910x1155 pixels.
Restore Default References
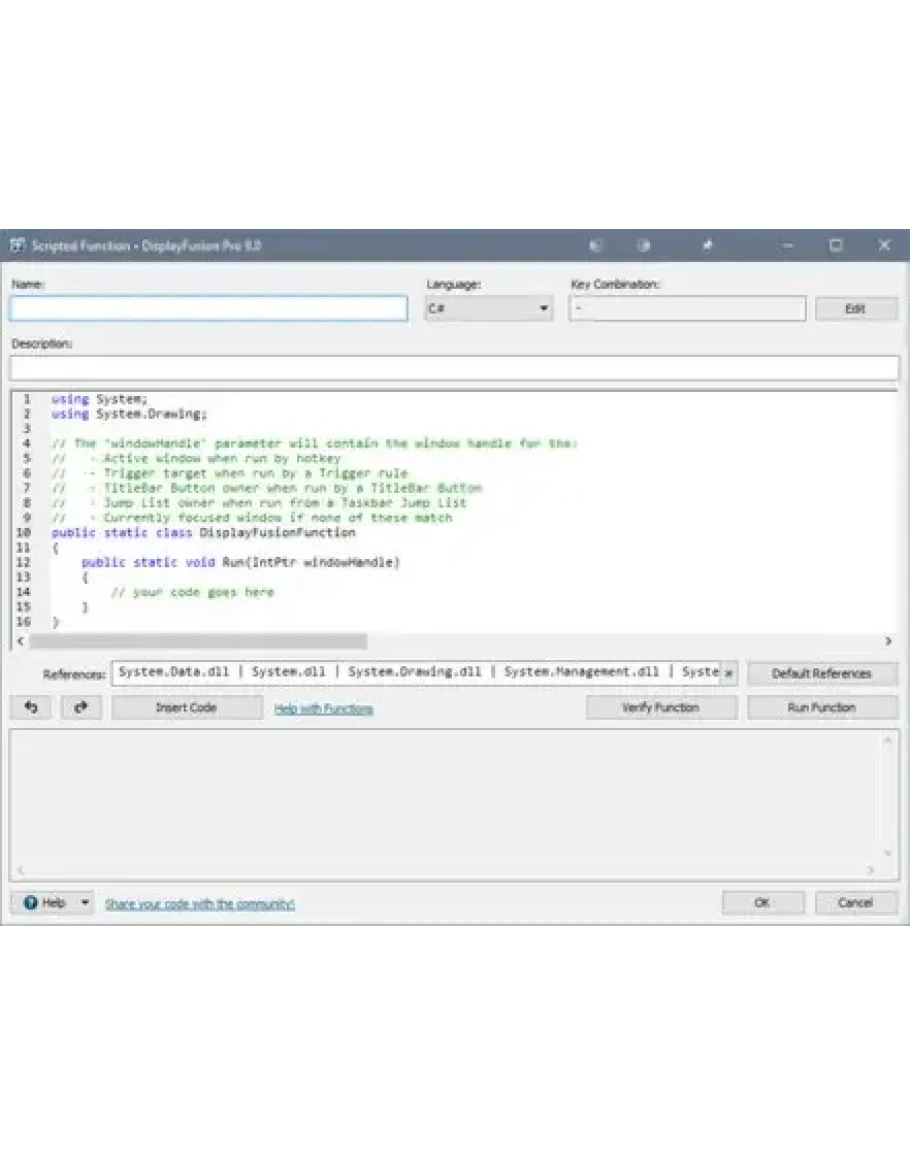(x=821, y=673)
